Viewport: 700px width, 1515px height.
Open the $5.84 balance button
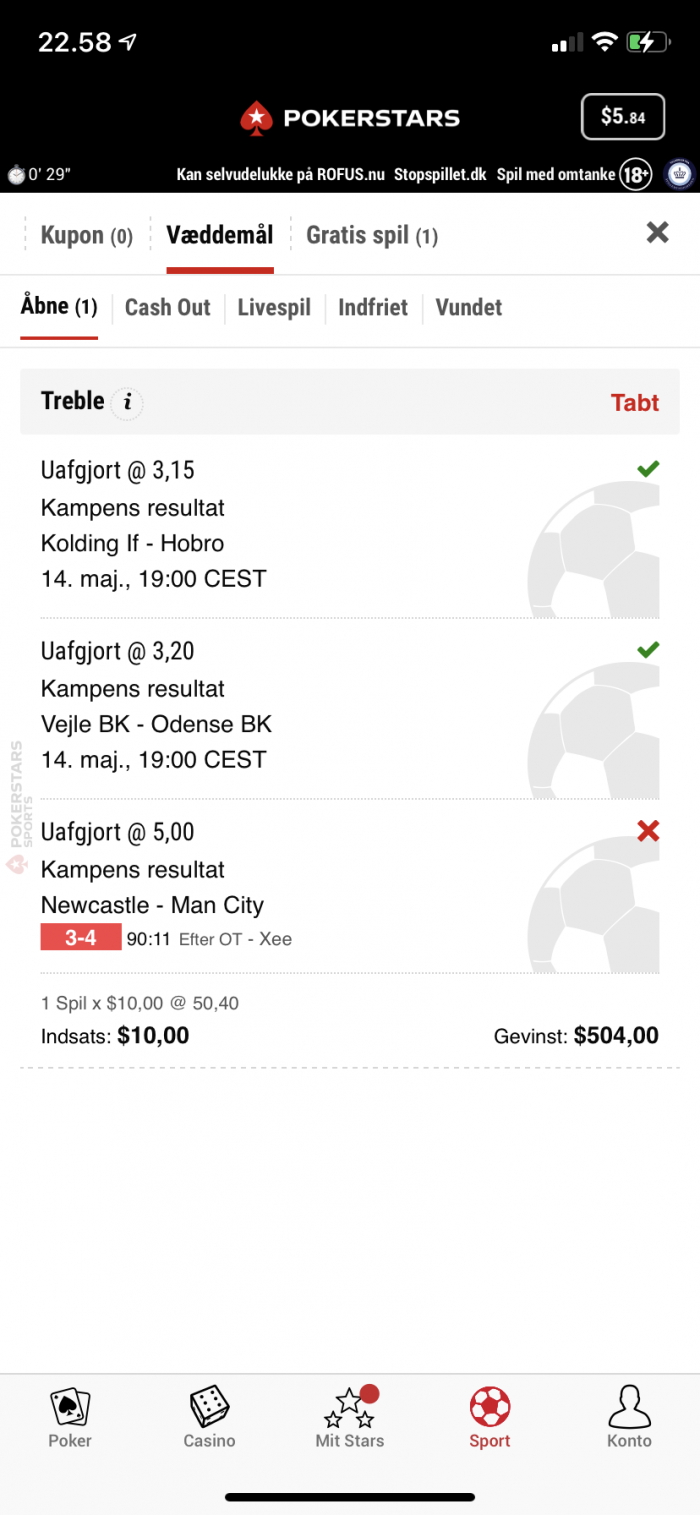click(622, 117)
